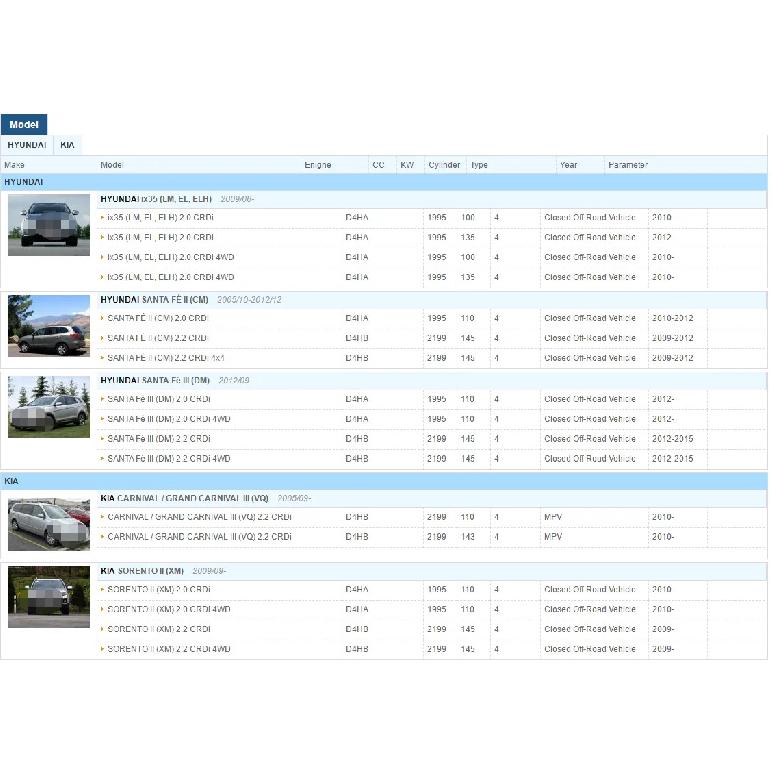Screen dimensions: 774x774
Task: Click arrow bullet beside SANTA FÉ II (CM) 2.2 CRDi 4x4
Action: point(102,358)
